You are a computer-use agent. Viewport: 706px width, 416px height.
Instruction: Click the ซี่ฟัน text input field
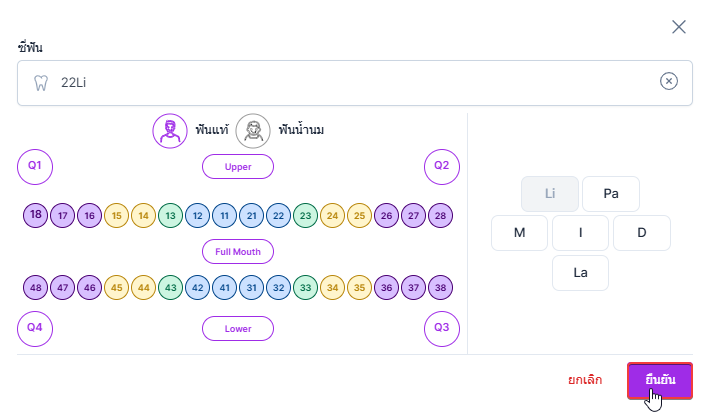coord(350,83)
